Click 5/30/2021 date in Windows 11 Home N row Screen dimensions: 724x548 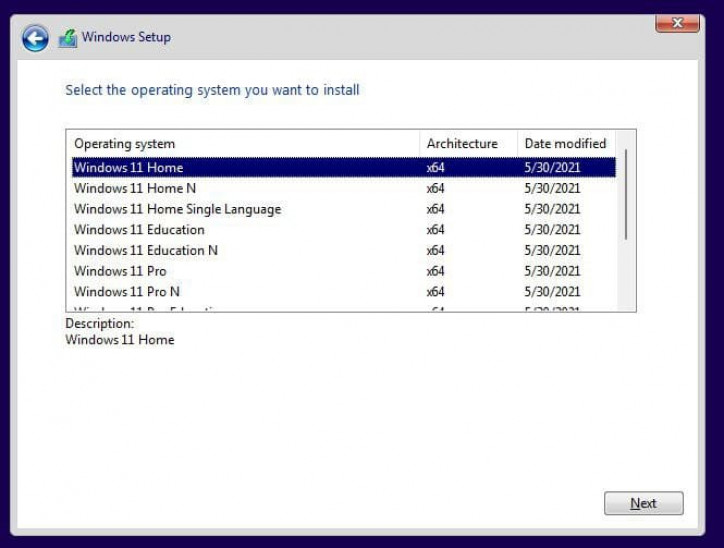click(x=552, y=188)
